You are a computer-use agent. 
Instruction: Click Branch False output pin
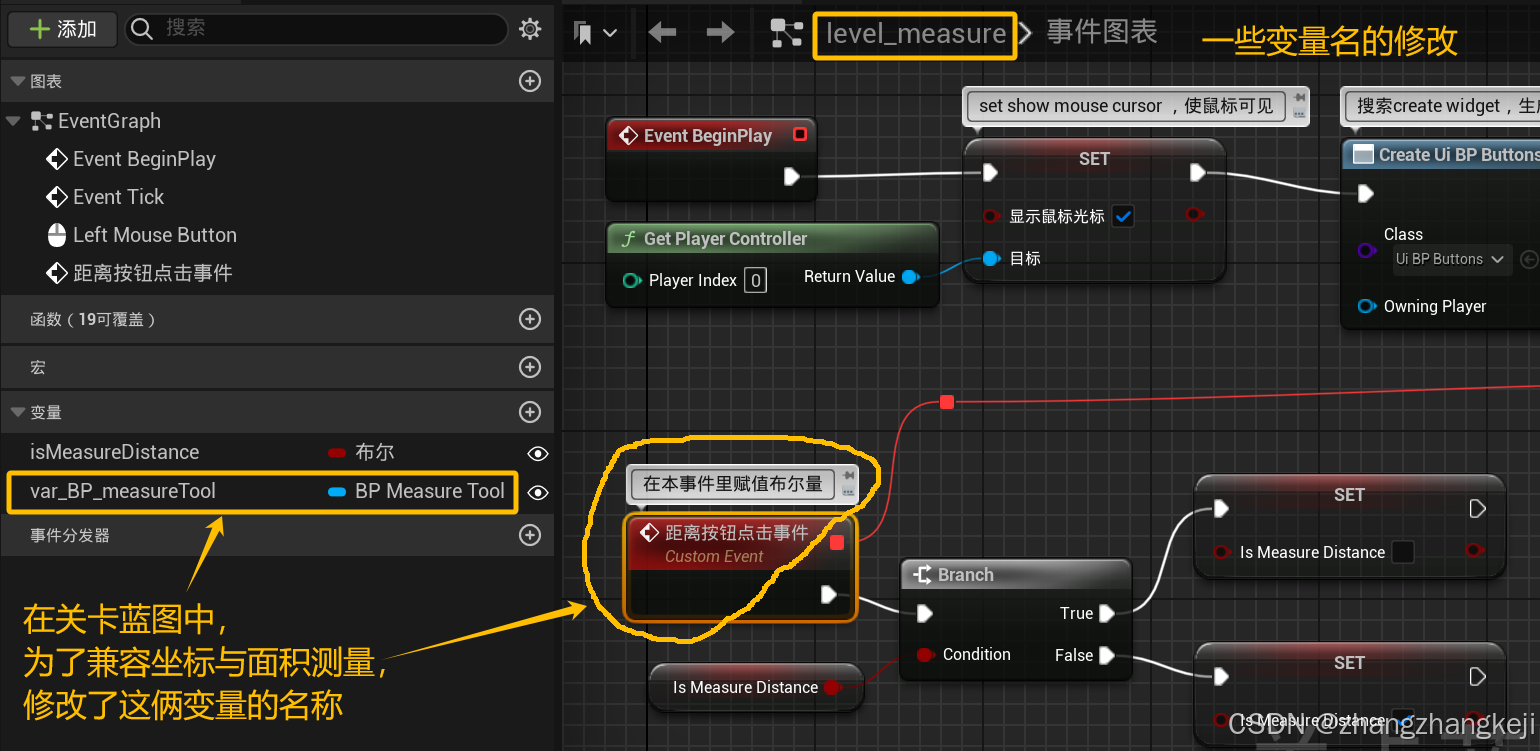[1106, 655]
